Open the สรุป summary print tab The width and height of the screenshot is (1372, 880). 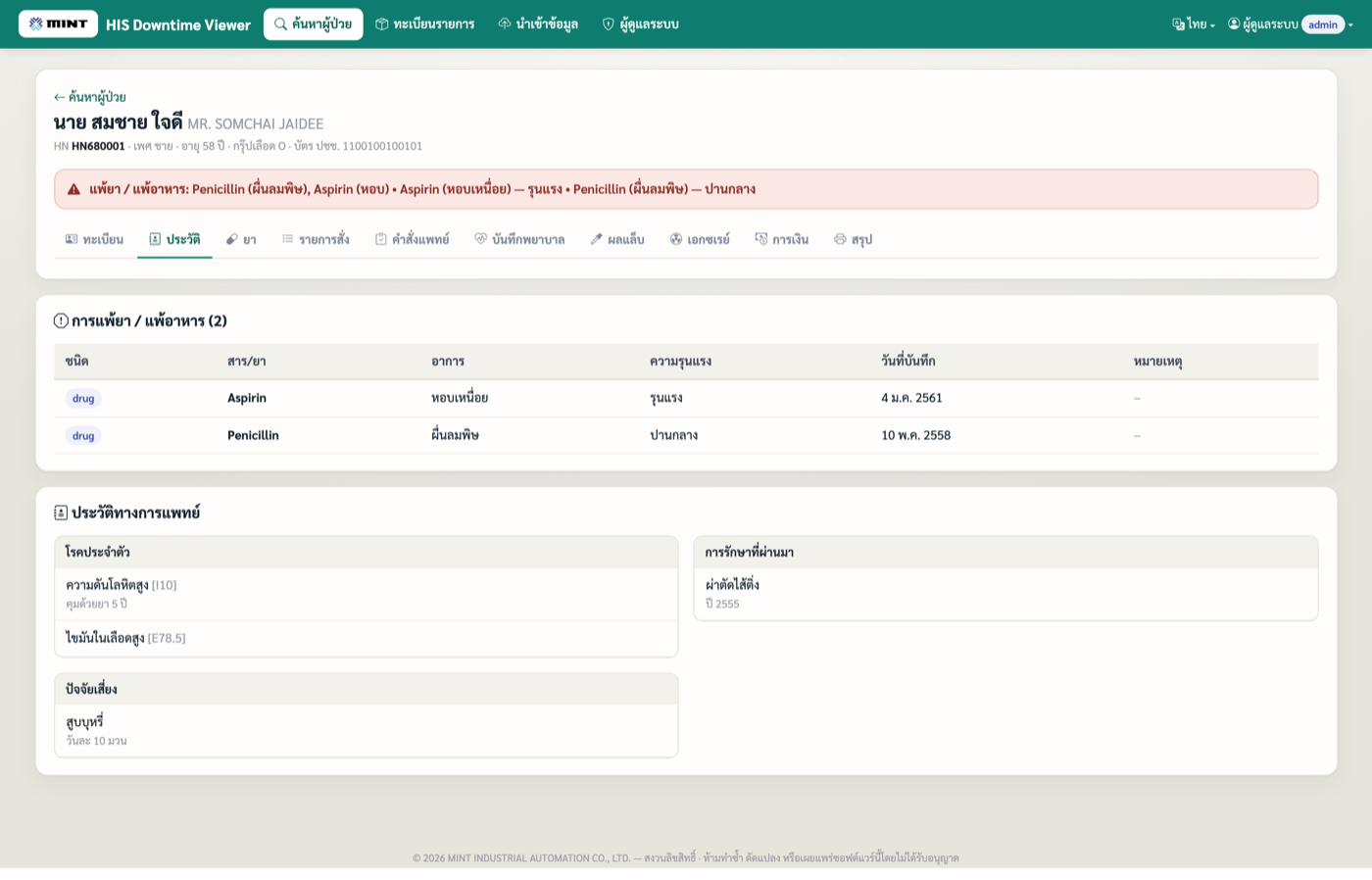[853, 239]
